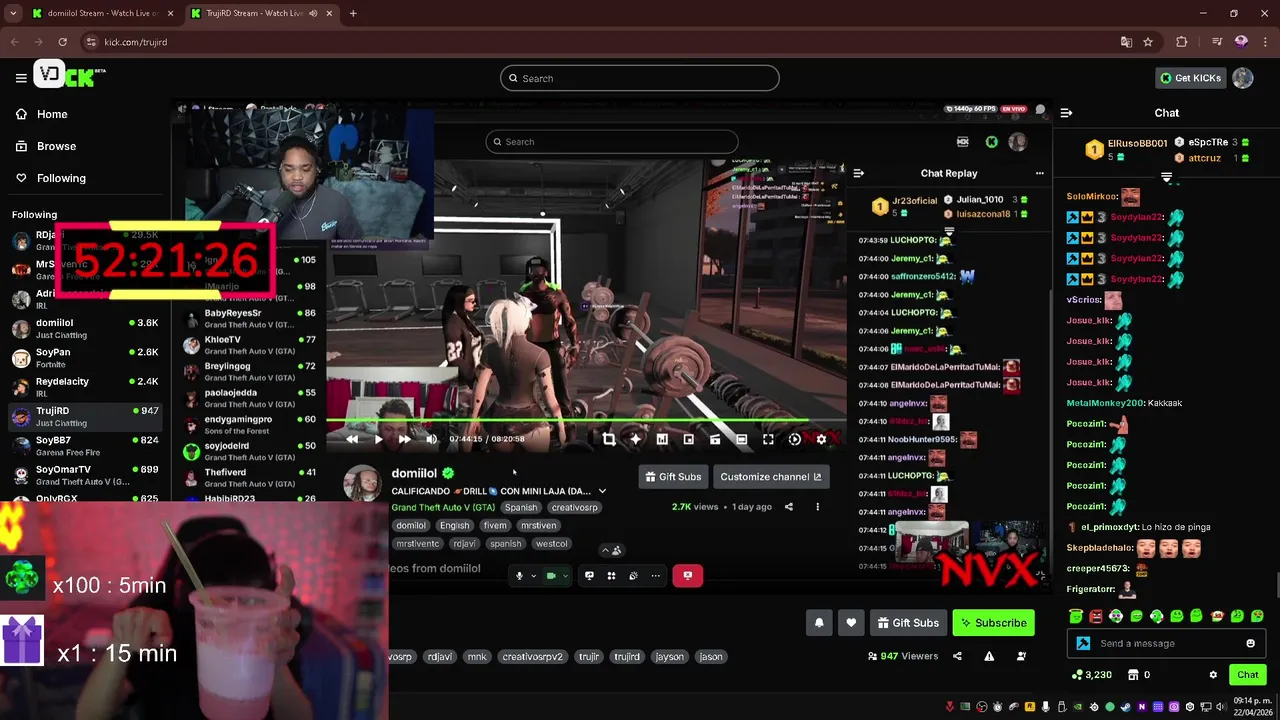The image size is (1280, 720).
Task: Open the camera options dropdown arrow
Action: click(565, 576)
